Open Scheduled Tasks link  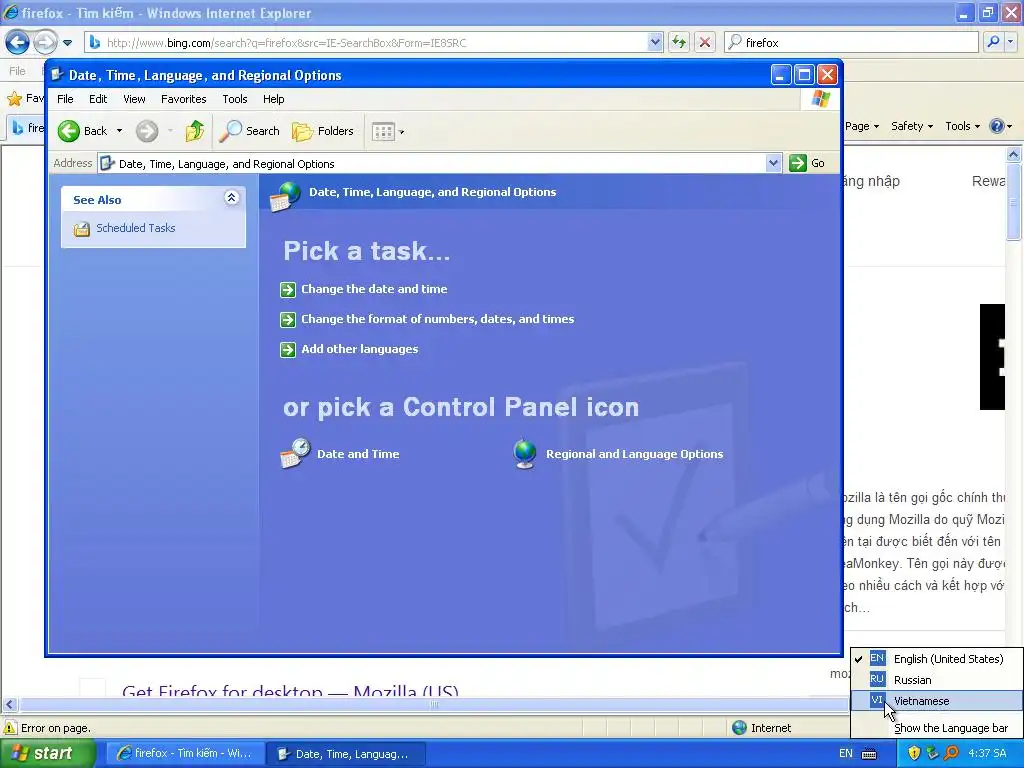(x=135, y=228)
